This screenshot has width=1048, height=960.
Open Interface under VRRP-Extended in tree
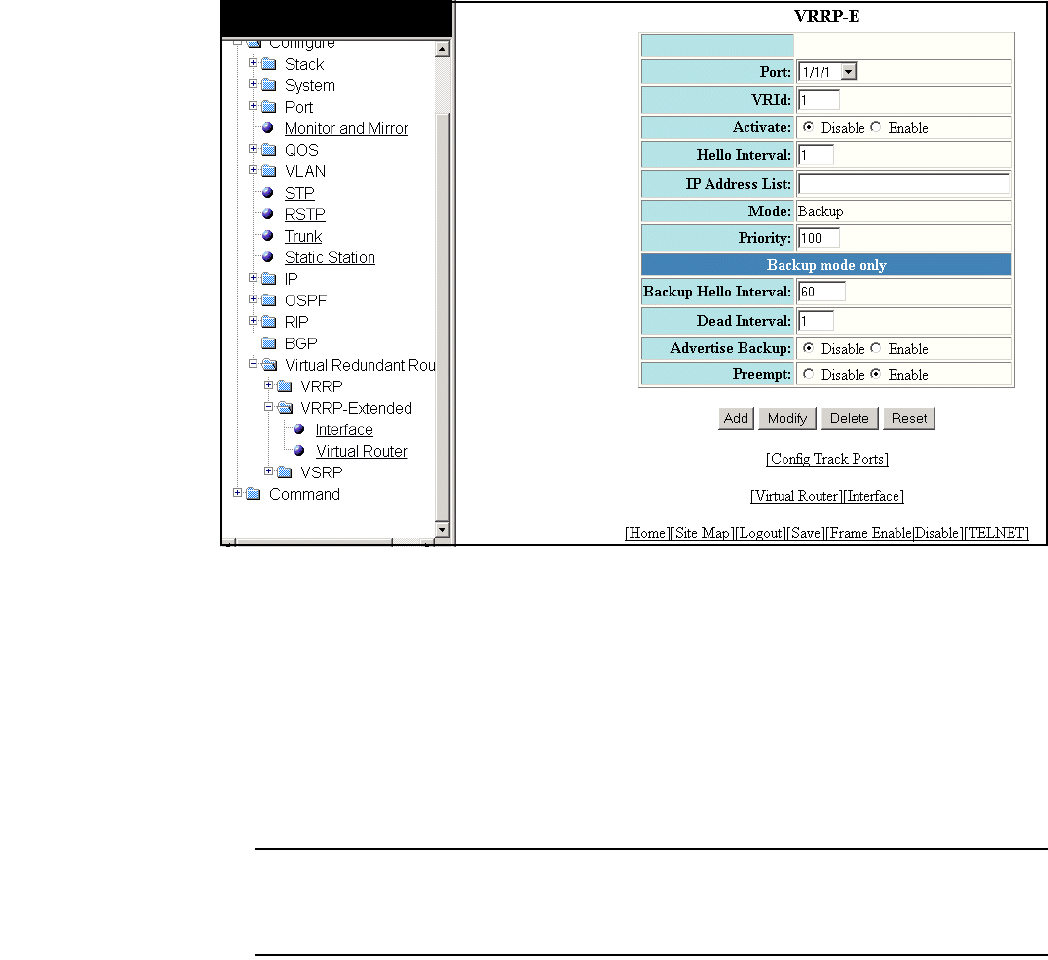tap(344, 430)
